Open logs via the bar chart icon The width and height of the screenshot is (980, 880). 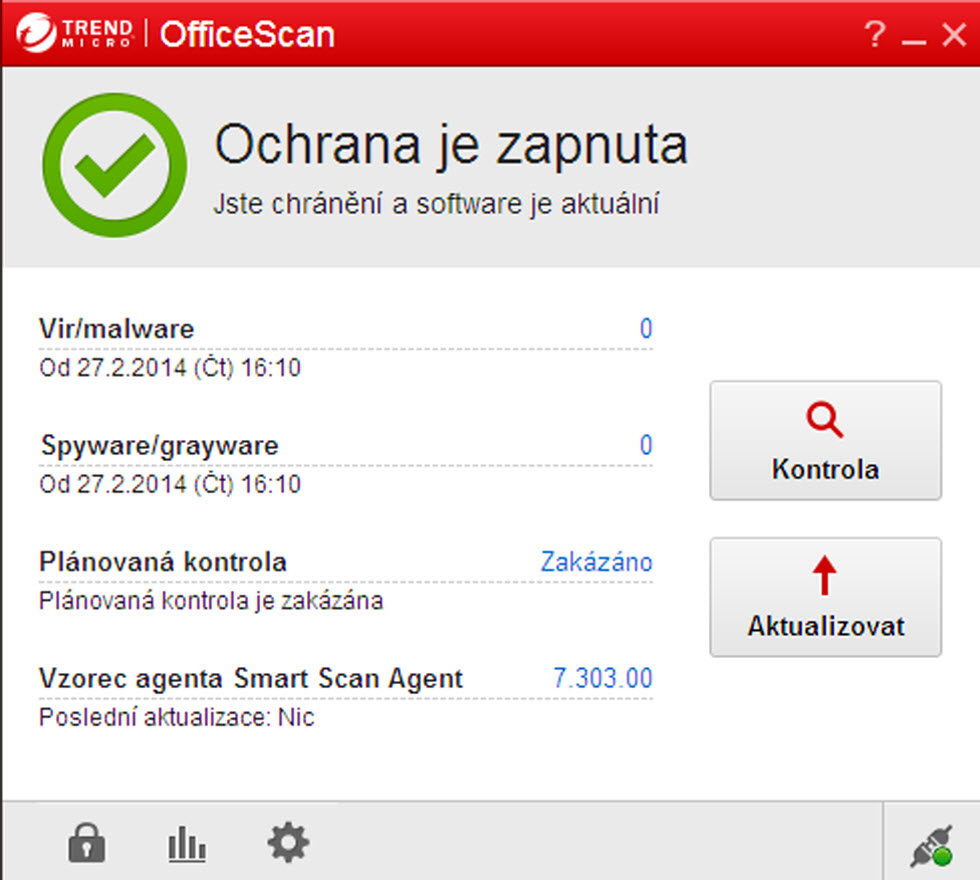pos(186,845)
